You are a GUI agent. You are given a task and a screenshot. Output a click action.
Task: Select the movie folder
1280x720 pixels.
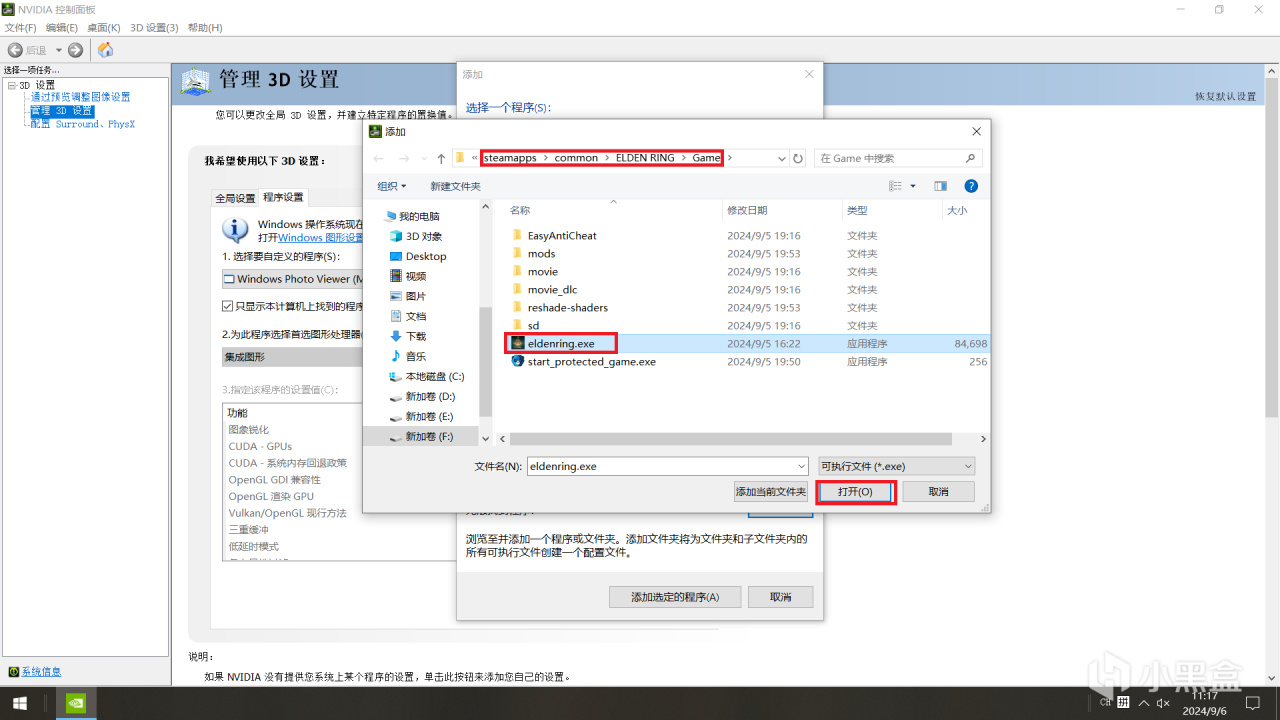coord(542,271)
